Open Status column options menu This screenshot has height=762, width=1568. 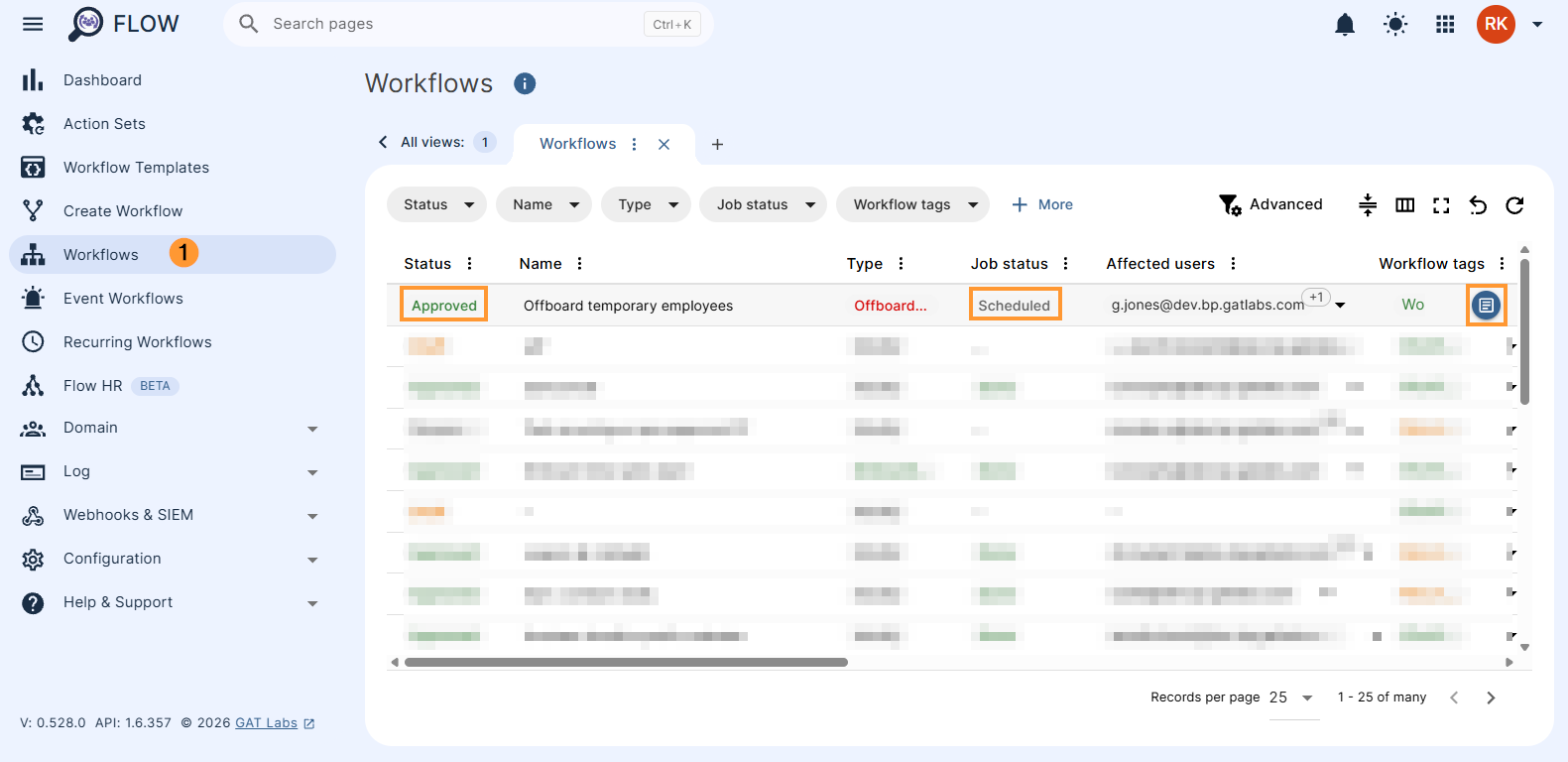pos(469,263)
